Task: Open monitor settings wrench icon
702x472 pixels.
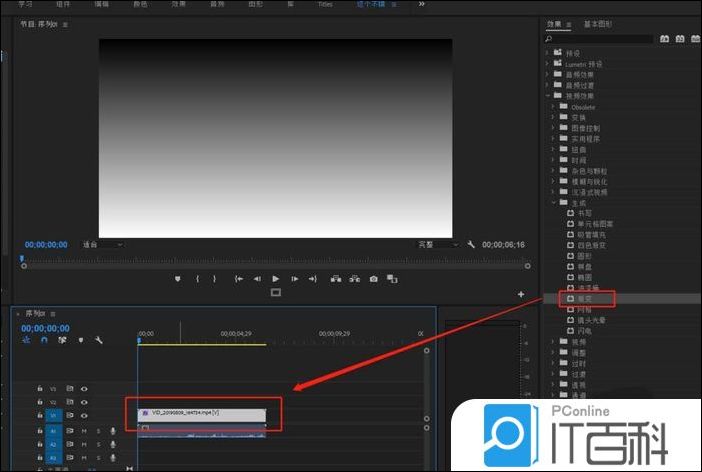Action: point(470,244)
